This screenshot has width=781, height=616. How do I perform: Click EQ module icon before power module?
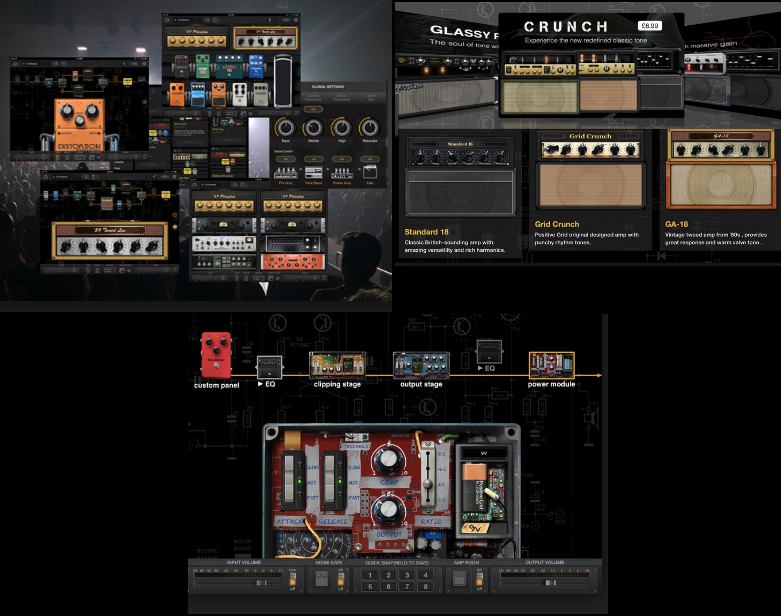point(489,352)
